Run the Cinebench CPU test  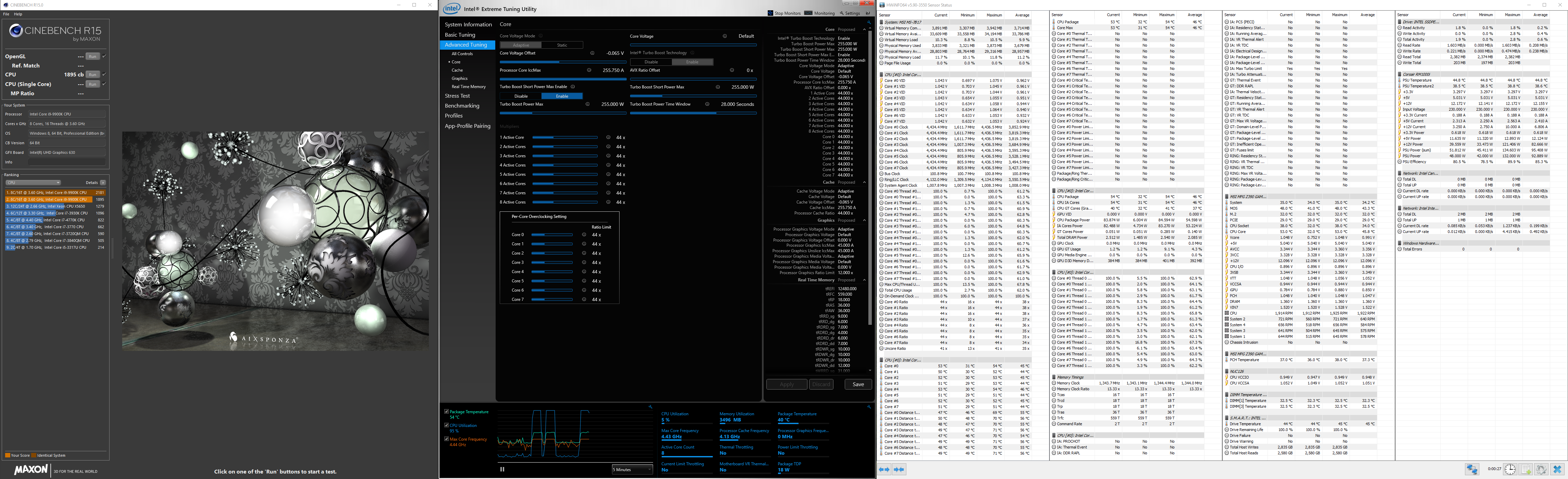click(x=92, y=74)
